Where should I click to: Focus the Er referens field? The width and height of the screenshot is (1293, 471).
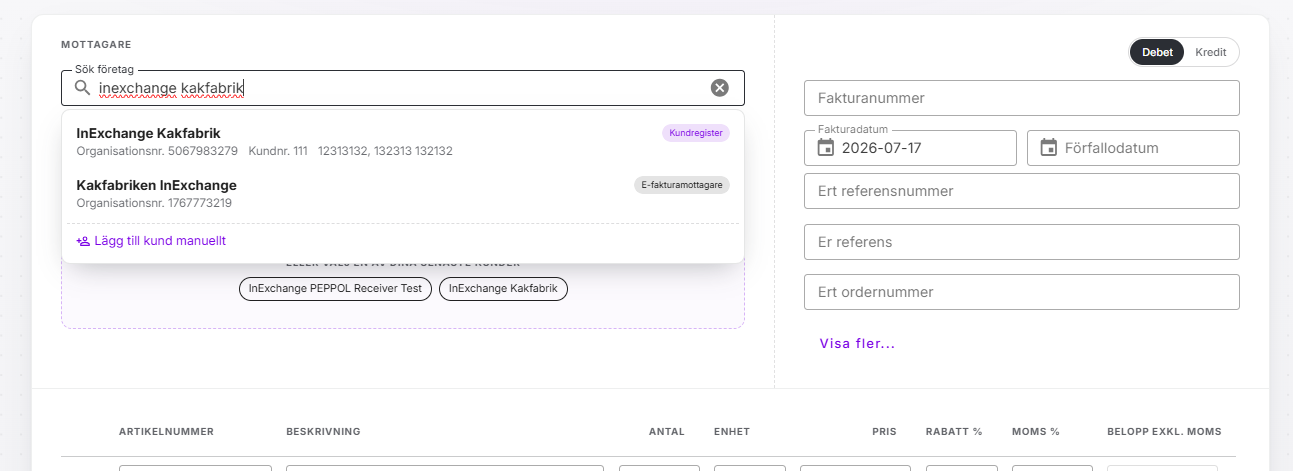coord(1022,242)
